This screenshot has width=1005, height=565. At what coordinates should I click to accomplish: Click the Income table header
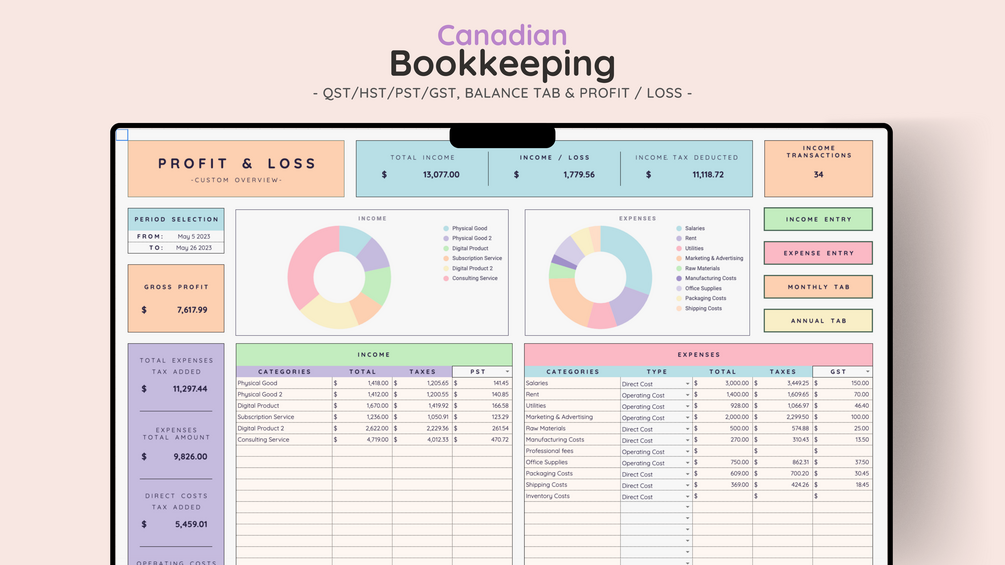click(x=374, y=354)
